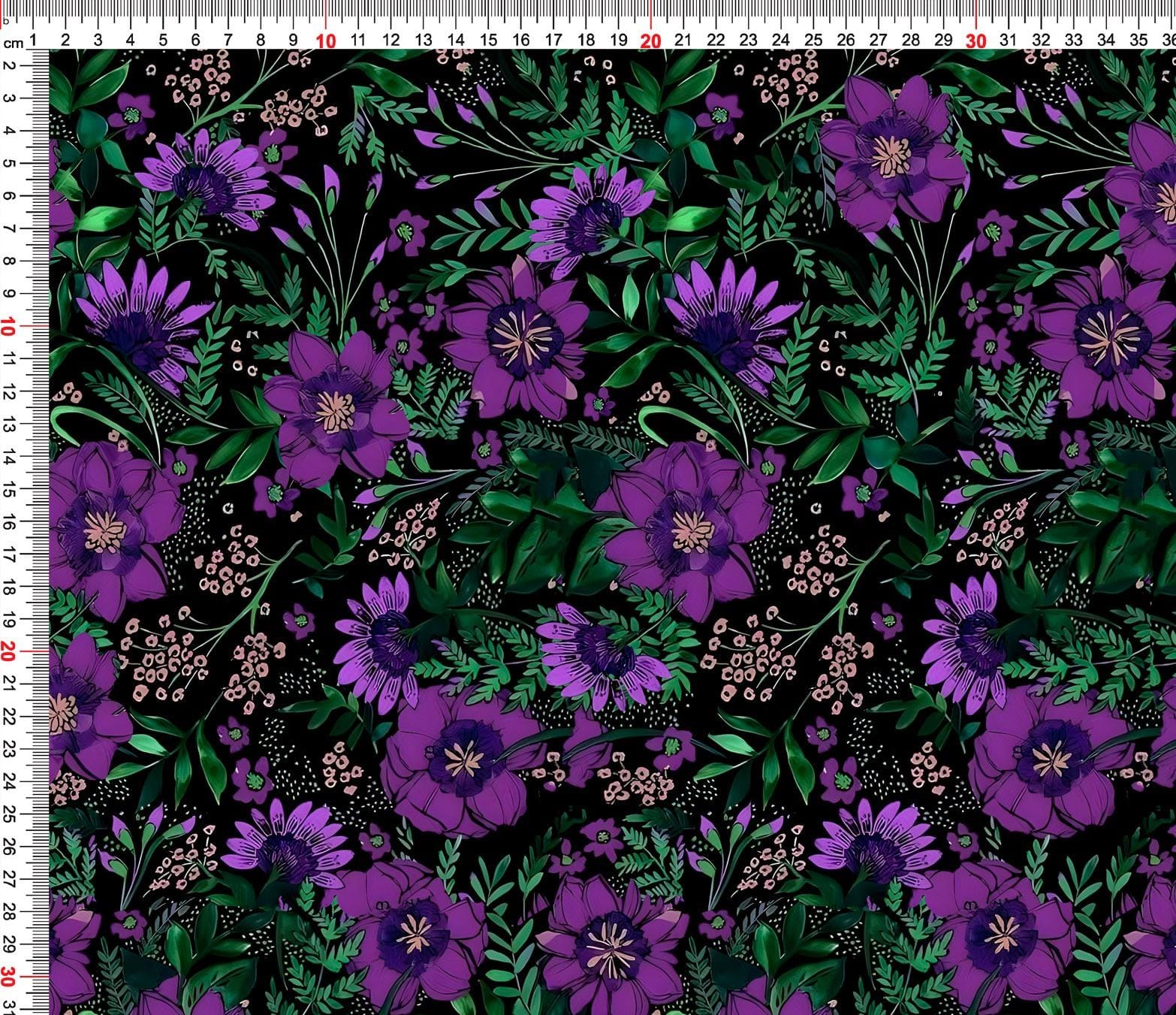Image resolution: width=1176 pixels, height=1015 pixels.
Task: Click the red 10 on the horizontal ruler
Action: tap(326, 41)
